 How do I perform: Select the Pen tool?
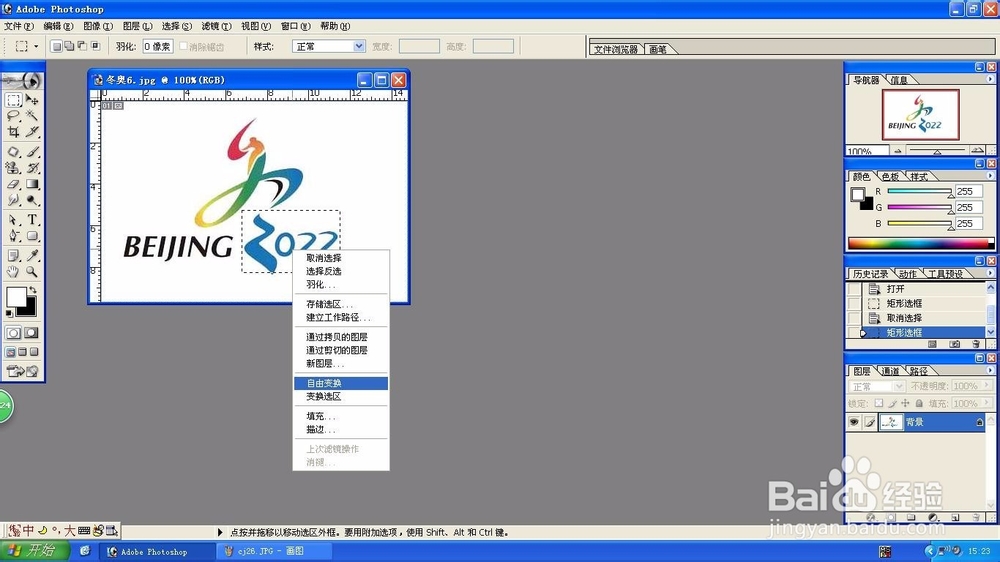[x=13, y=236]
